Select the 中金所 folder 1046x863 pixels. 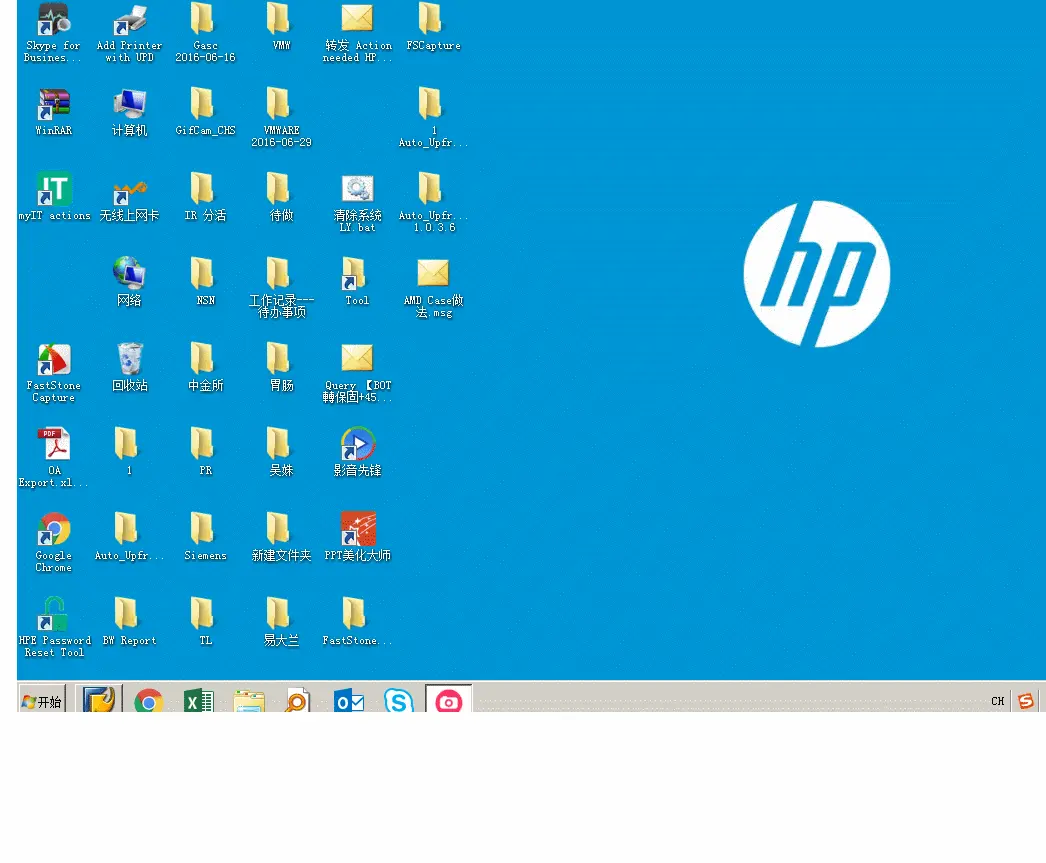pyautogui.click(x=205, y=366)
